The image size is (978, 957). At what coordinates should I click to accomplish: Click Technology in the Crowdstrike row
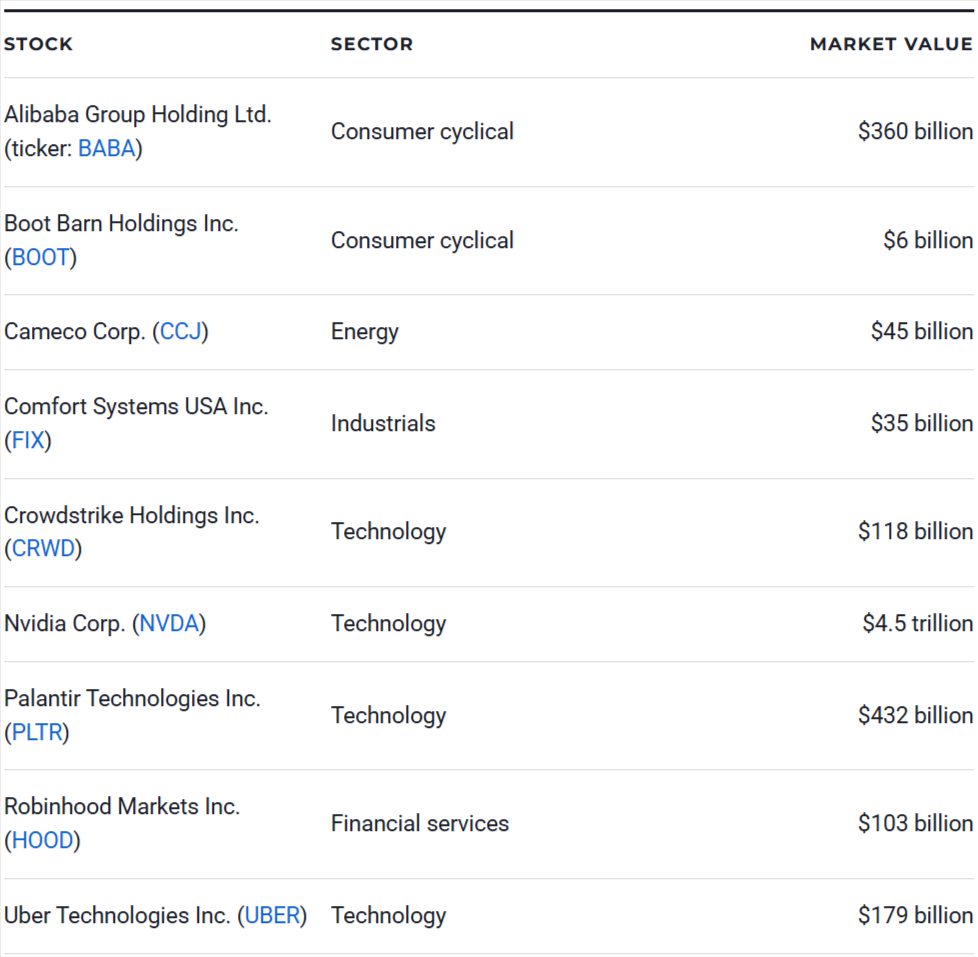click(389, 532)
